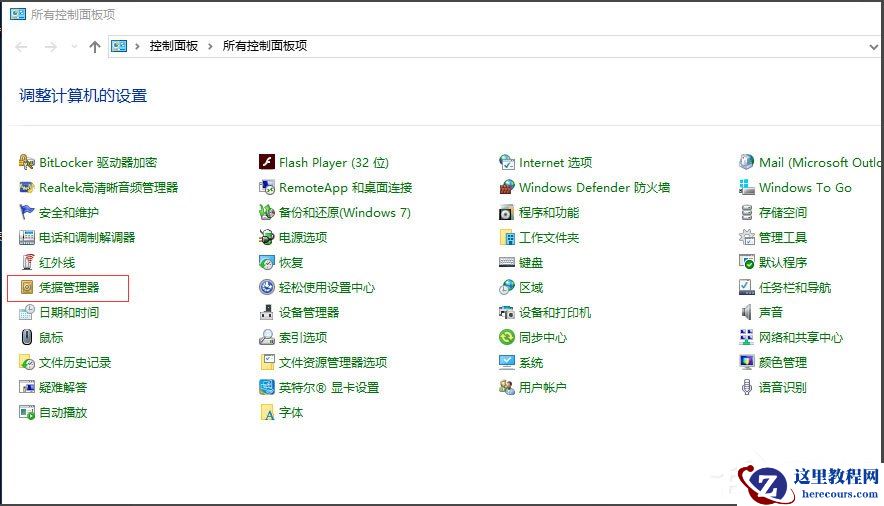Open the 日期和时间 icon
The image size is (884, 506).
(26, 312)
